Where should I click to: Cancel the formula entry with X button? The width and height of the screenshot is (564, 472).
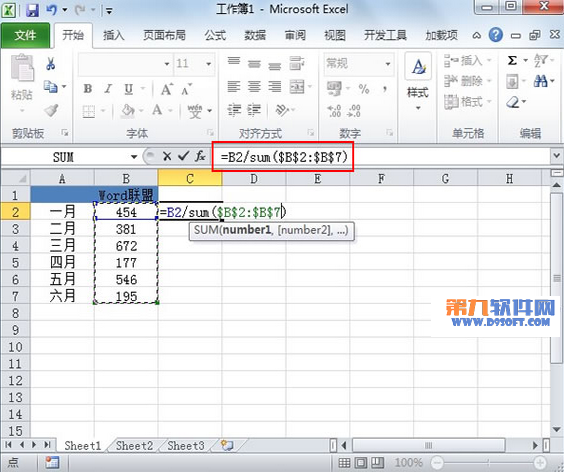point(167,156)
